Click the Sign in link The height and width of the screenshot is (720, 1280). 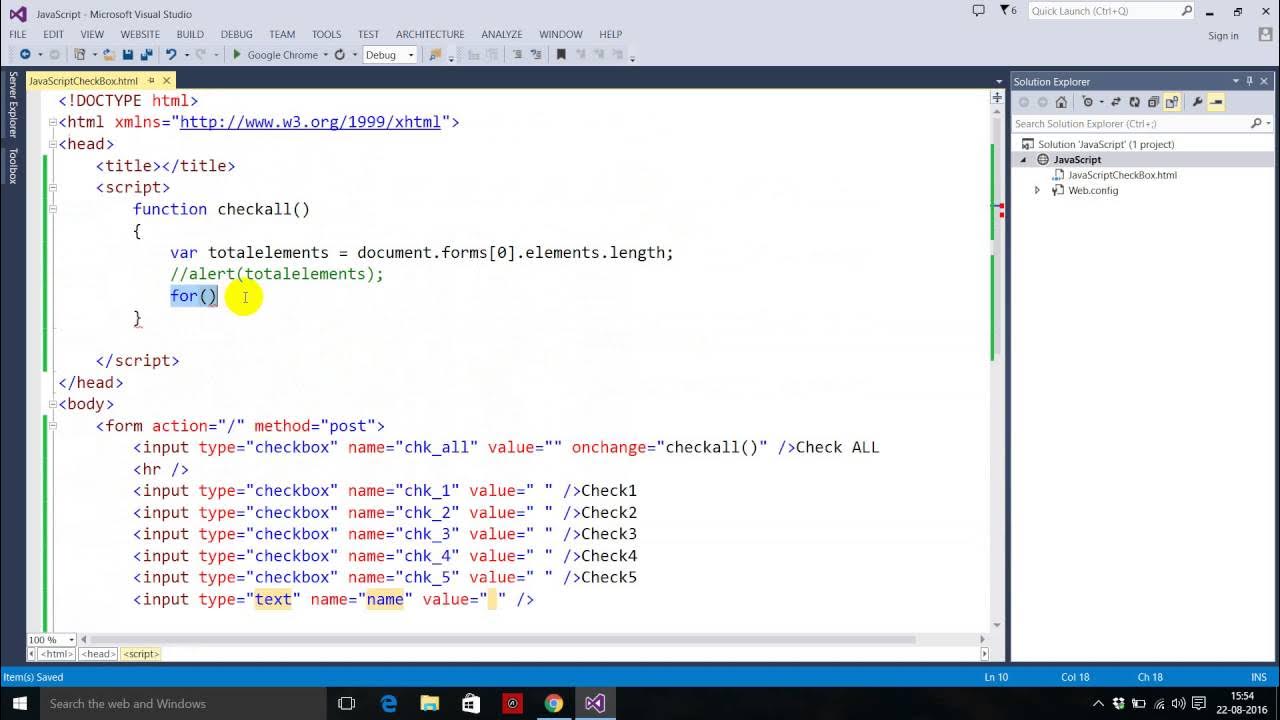coord(1223,35)
